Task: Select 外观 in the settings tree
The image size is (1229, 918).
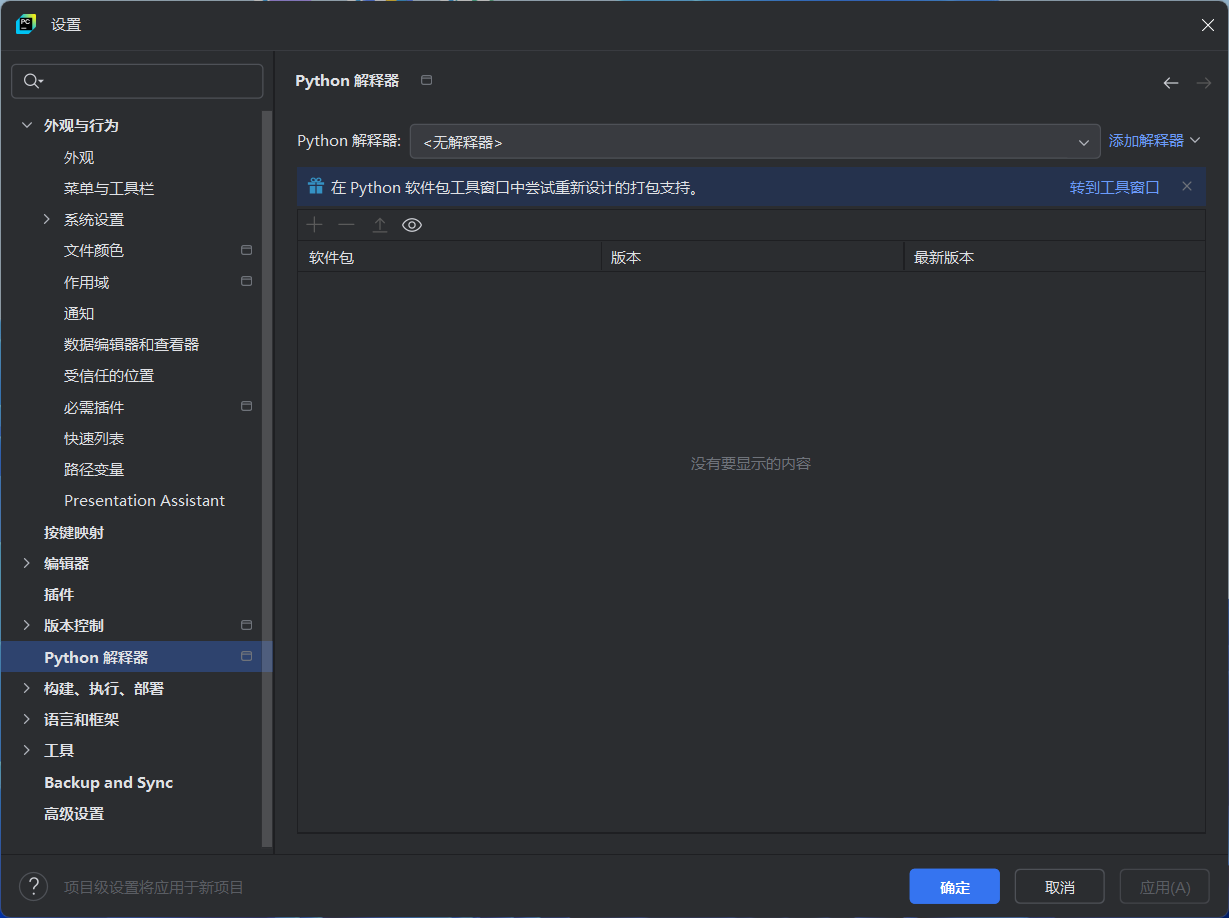Action: [x=79, y=157]
